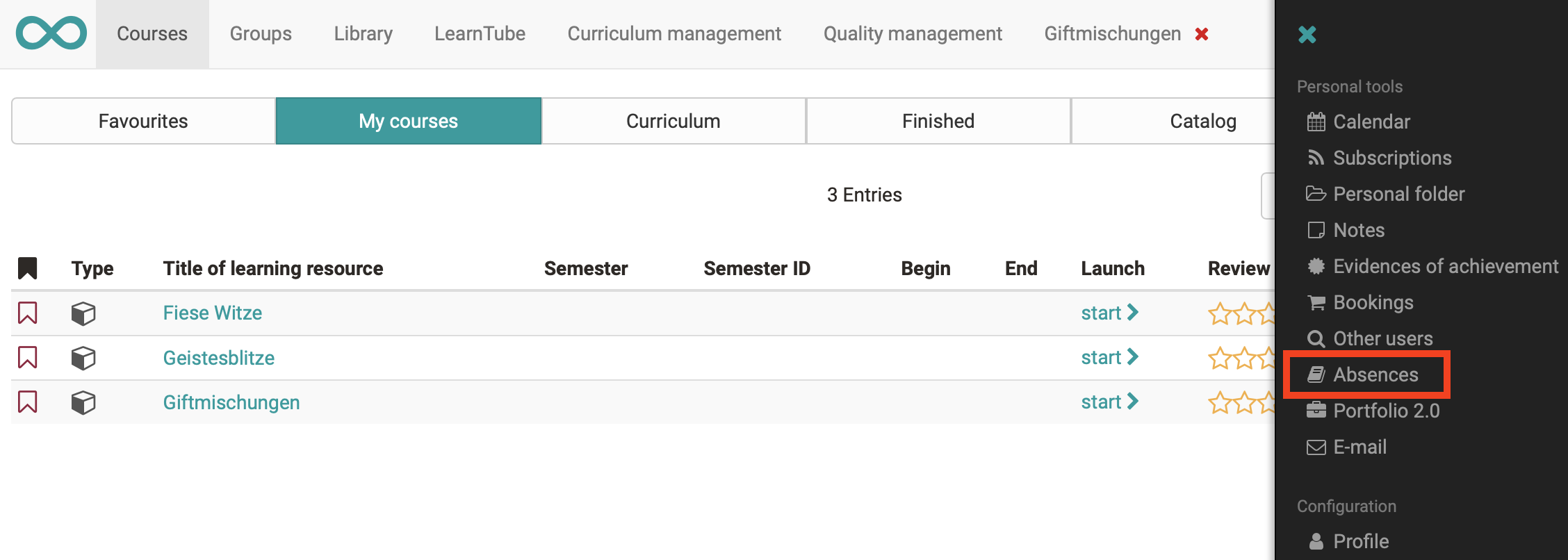The height and width of the screenshot is (560, 1568).
Task: Search Other users in the sidebar
Action: pyautogui.click(x=1382, y=338)
